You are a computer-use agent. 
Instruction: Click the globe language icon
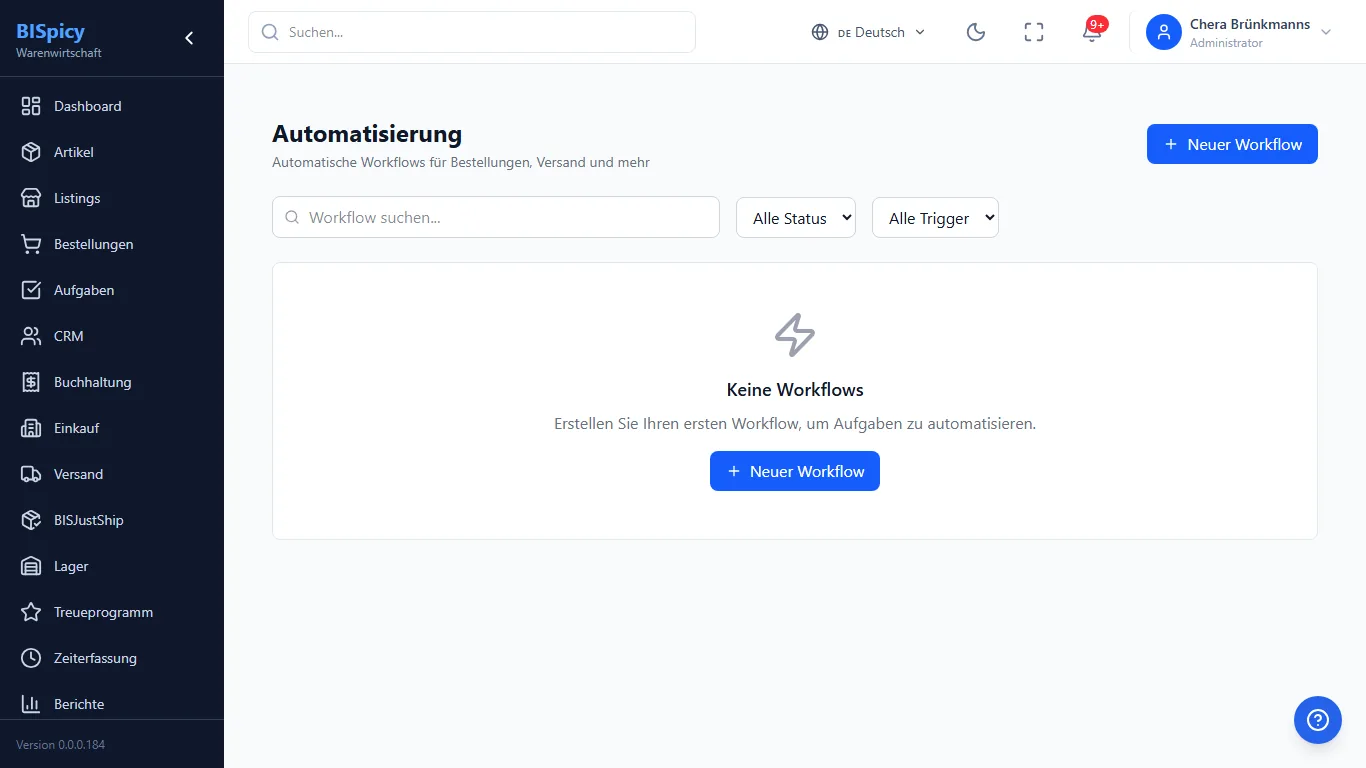[820, 32]
